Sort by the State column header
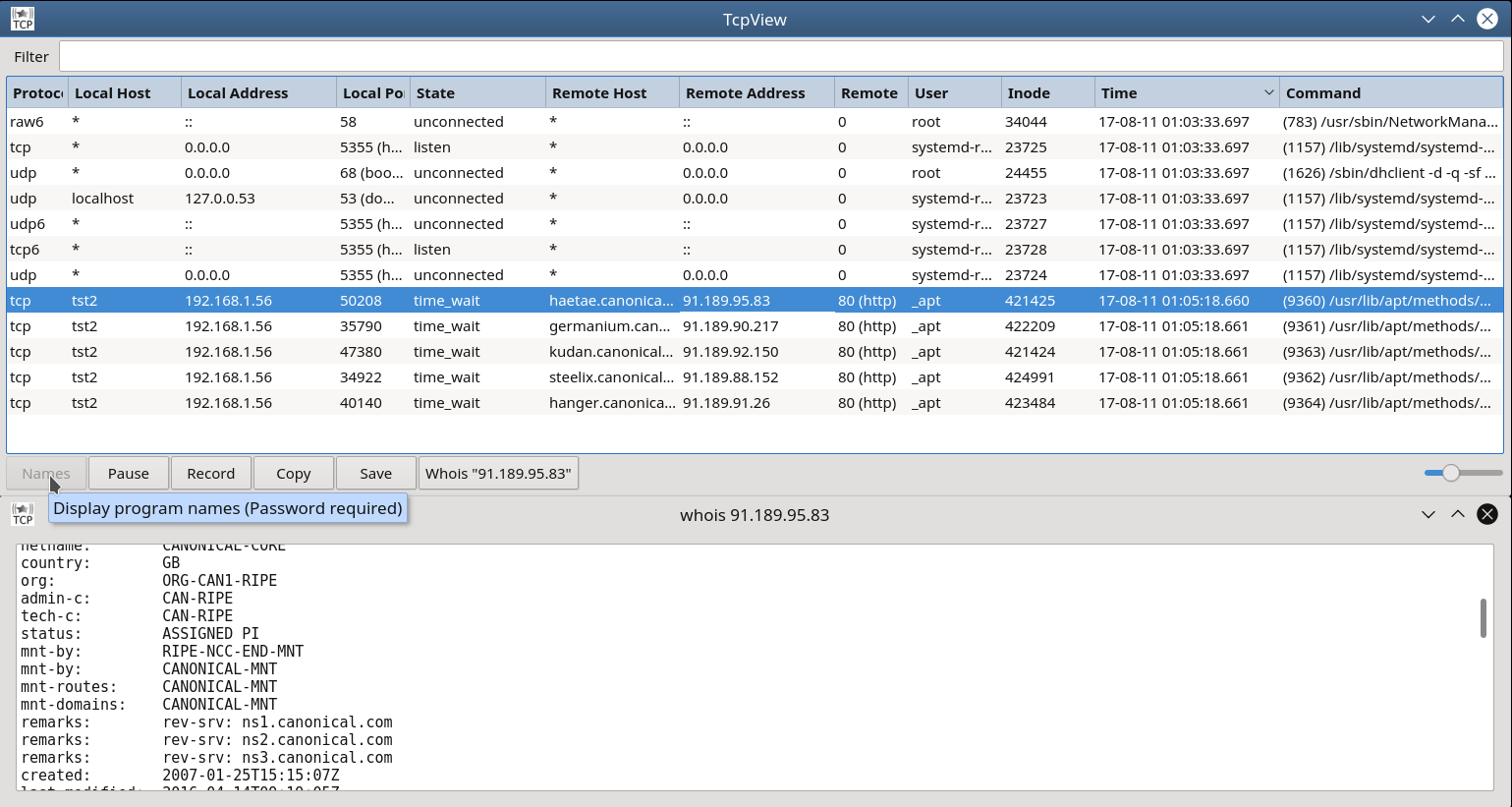Screen dimensions: 1512x807 (477, 92)
